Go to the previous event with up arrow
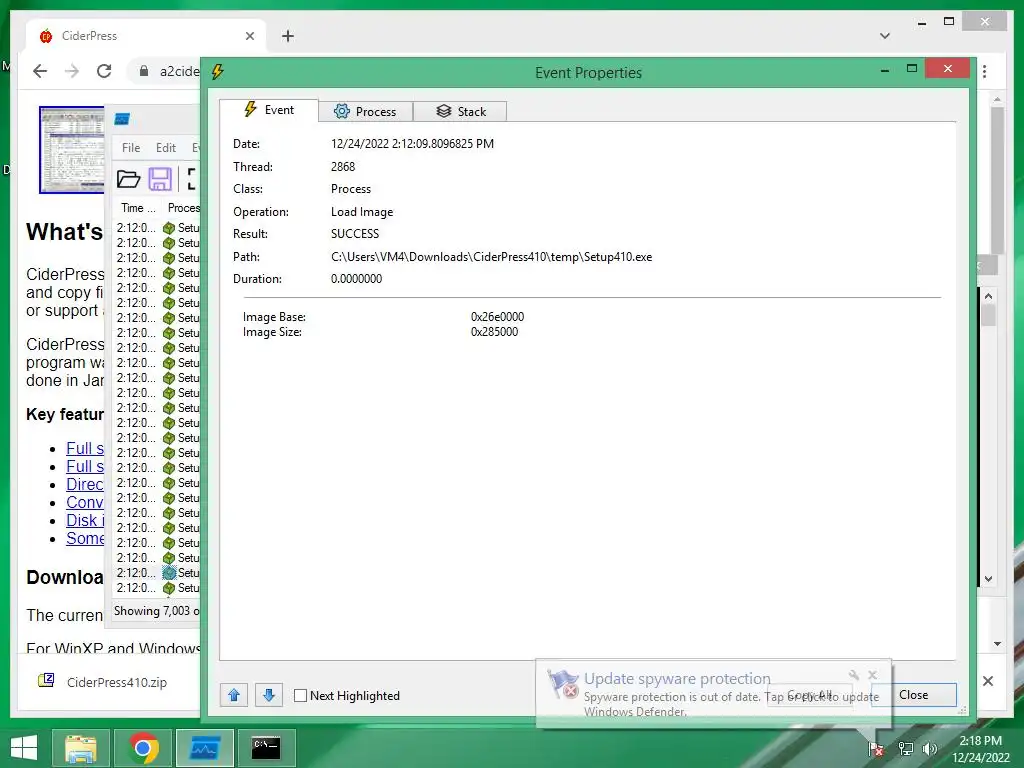Image resolution: width=1024 pixels, height=768 pixels. (x=234, y=695)
